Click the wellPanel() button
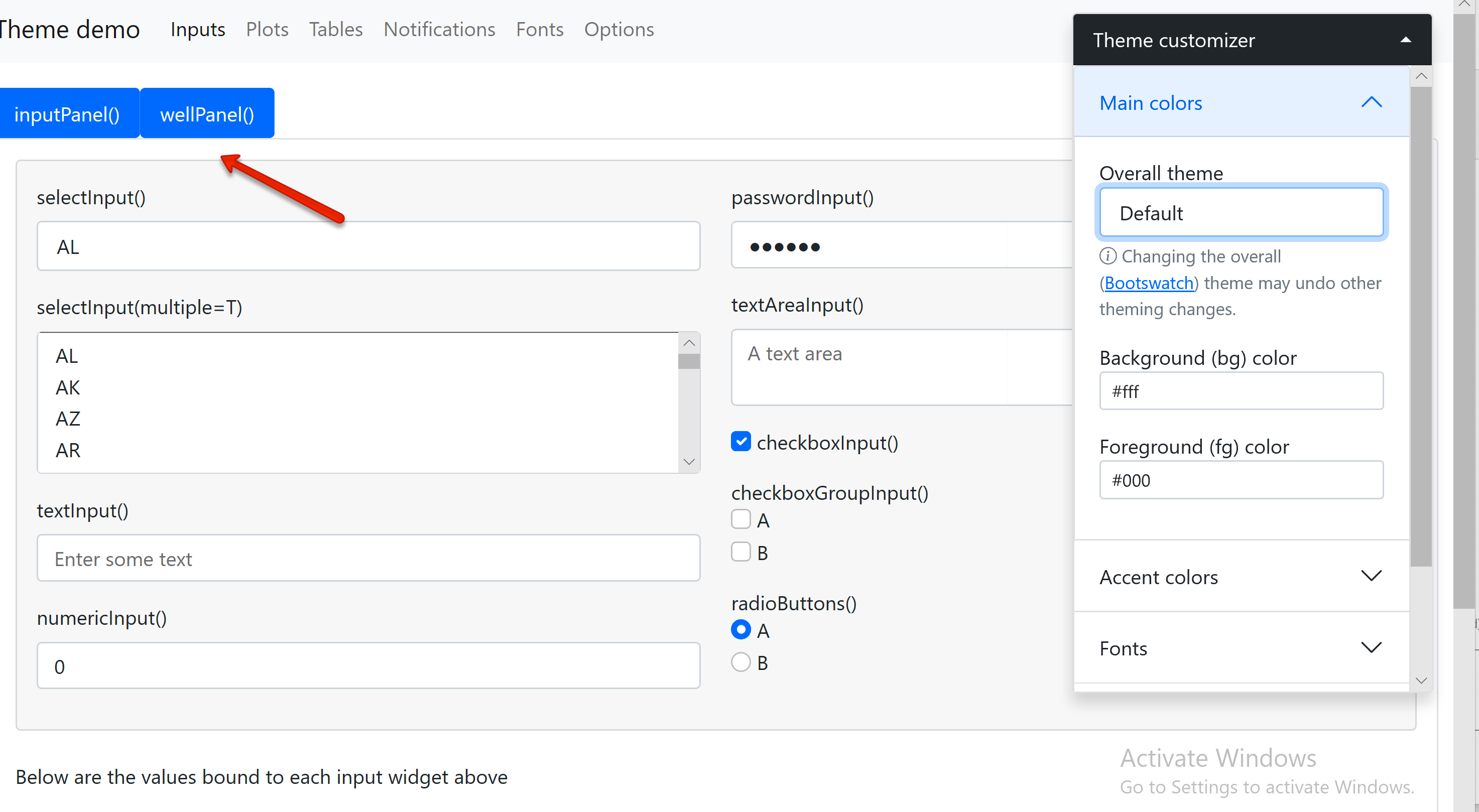 (207, 113)
